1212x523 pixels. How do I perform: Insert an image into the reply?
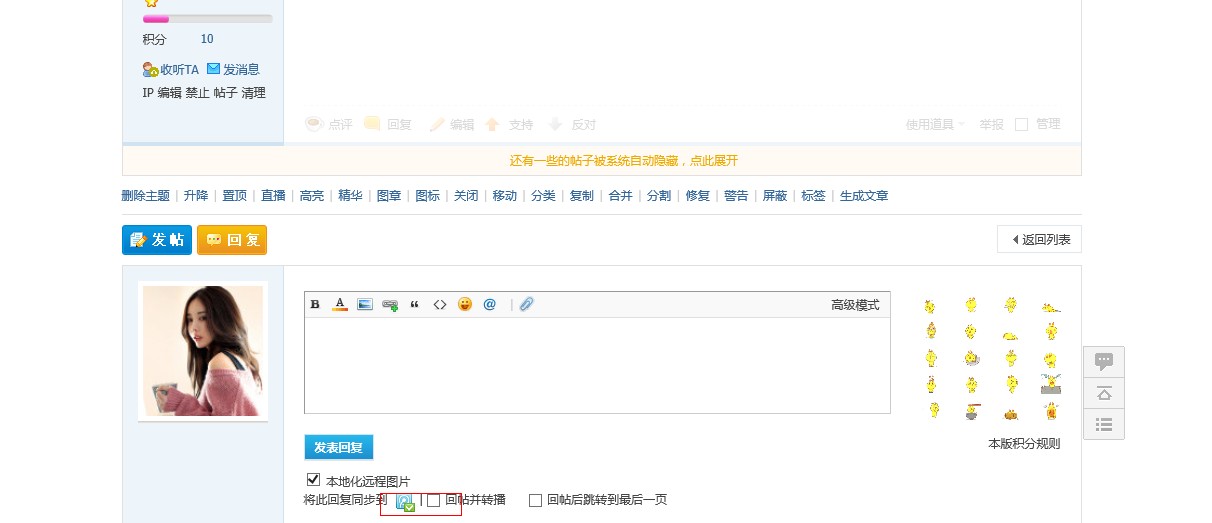click(x=365, y=304)
